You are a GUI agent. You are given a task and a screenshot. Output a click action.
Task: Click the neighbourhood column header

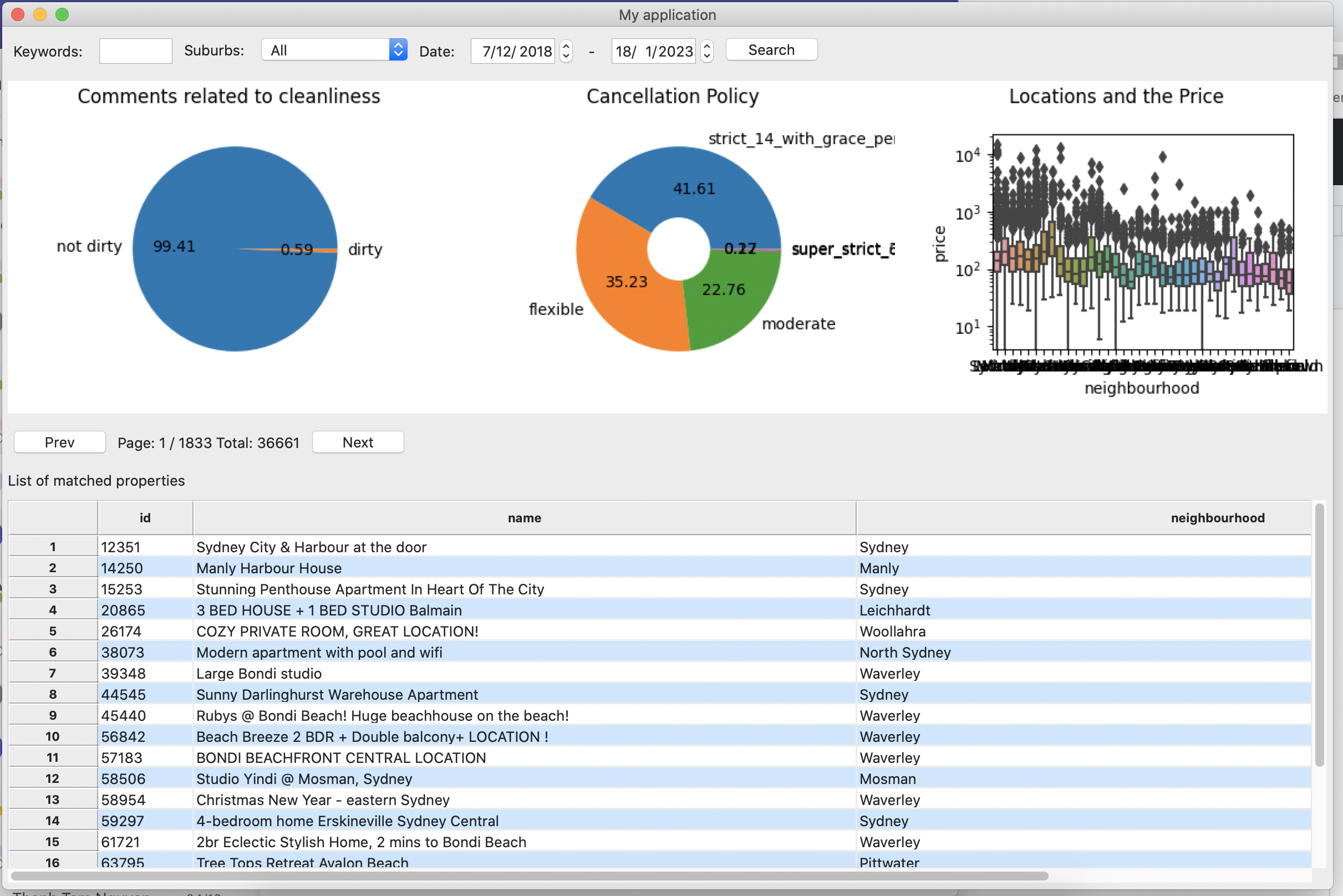click(x=1083, y=518)
